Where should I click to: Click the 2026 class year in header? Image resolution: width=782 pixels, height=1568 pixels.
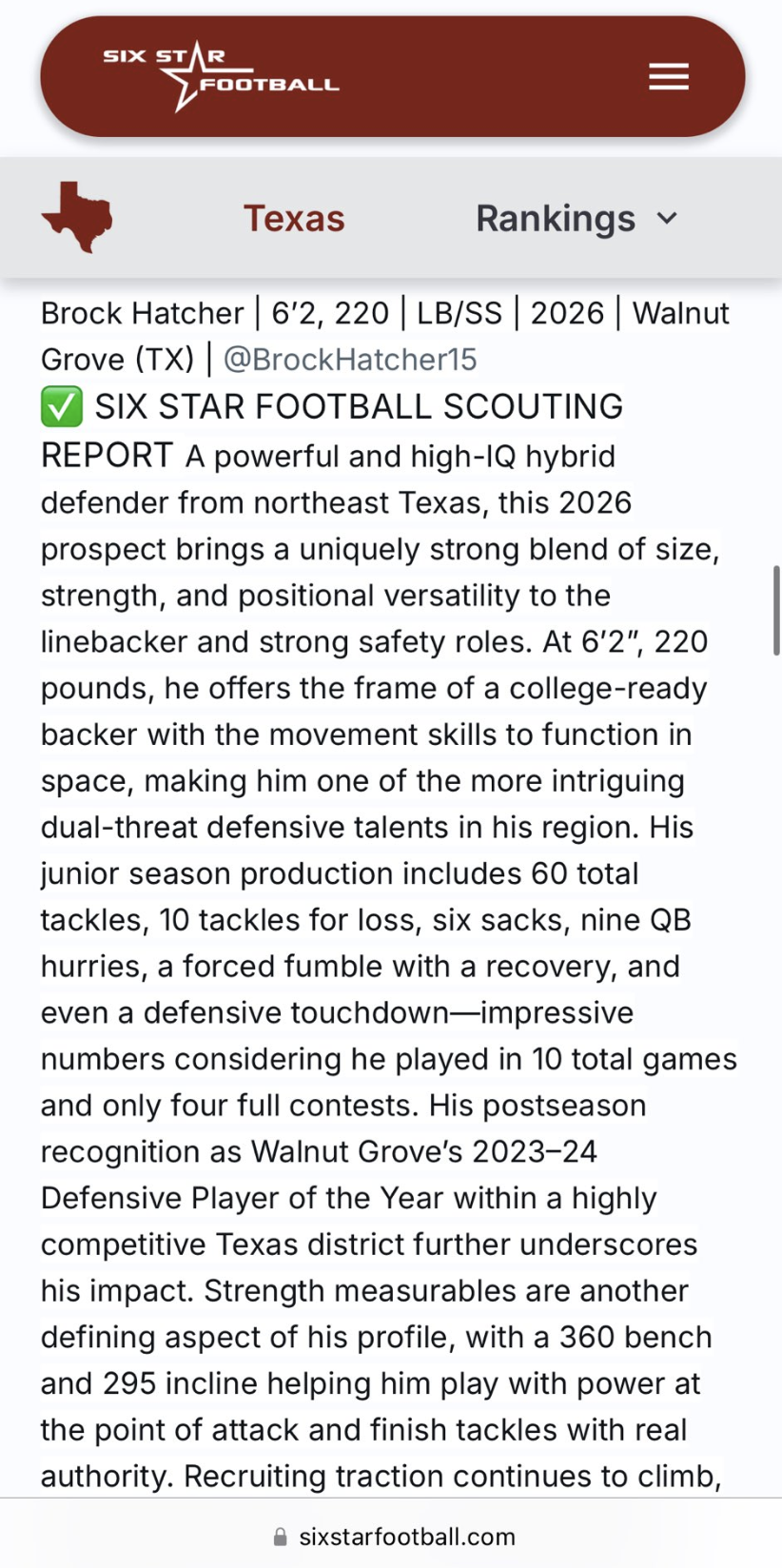pos(567,313)
